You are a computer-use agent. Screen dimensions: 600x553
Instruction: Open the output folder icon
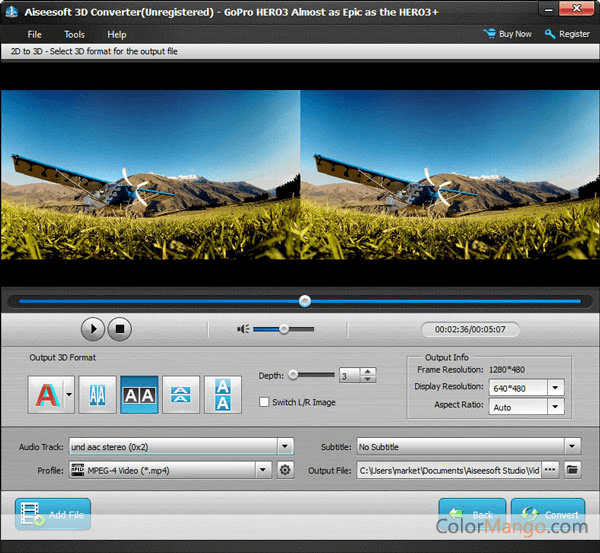[x=572, y=469]
